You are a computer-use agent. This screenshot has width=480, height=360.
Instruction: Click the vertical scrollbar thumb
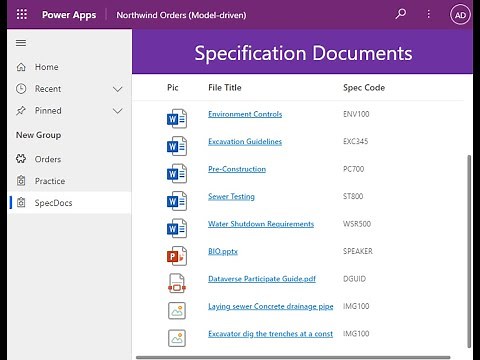click(469, 251)
